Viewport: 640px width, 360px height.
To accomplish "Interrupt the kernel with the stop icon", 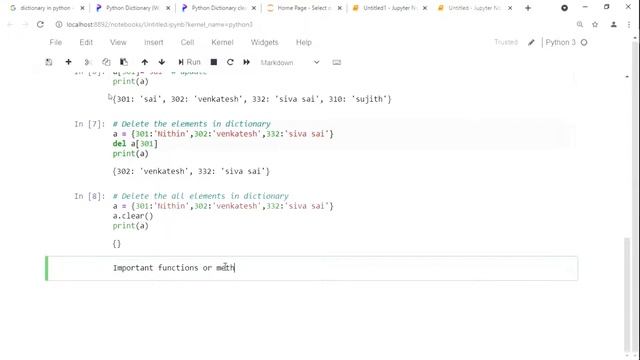I will click(213, 62).
